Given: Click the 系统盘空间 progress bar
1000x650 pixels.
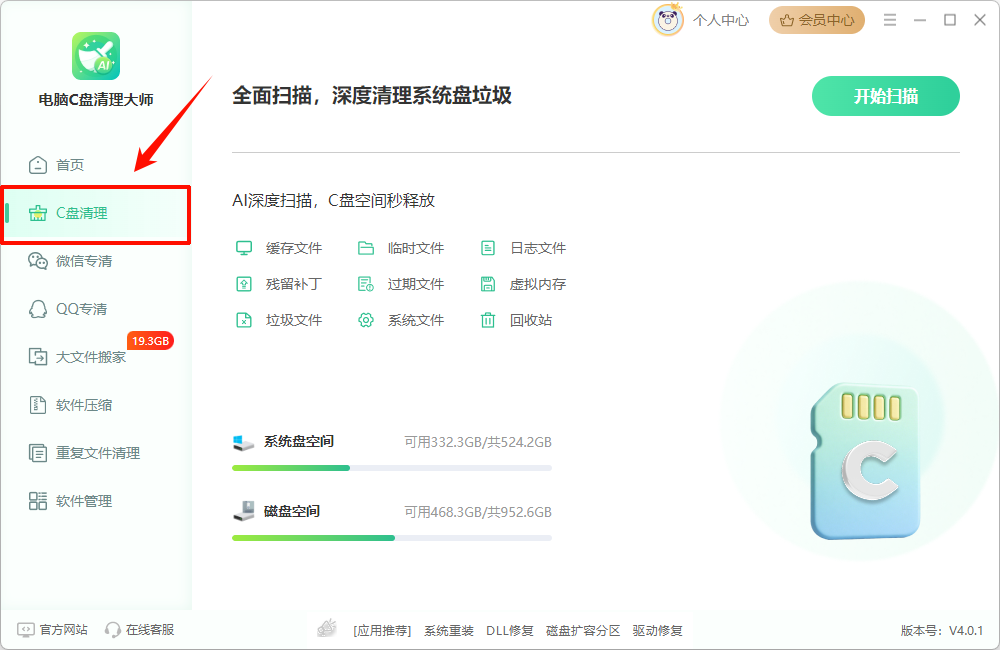Looking at the screenshot, I should [390, 467].
